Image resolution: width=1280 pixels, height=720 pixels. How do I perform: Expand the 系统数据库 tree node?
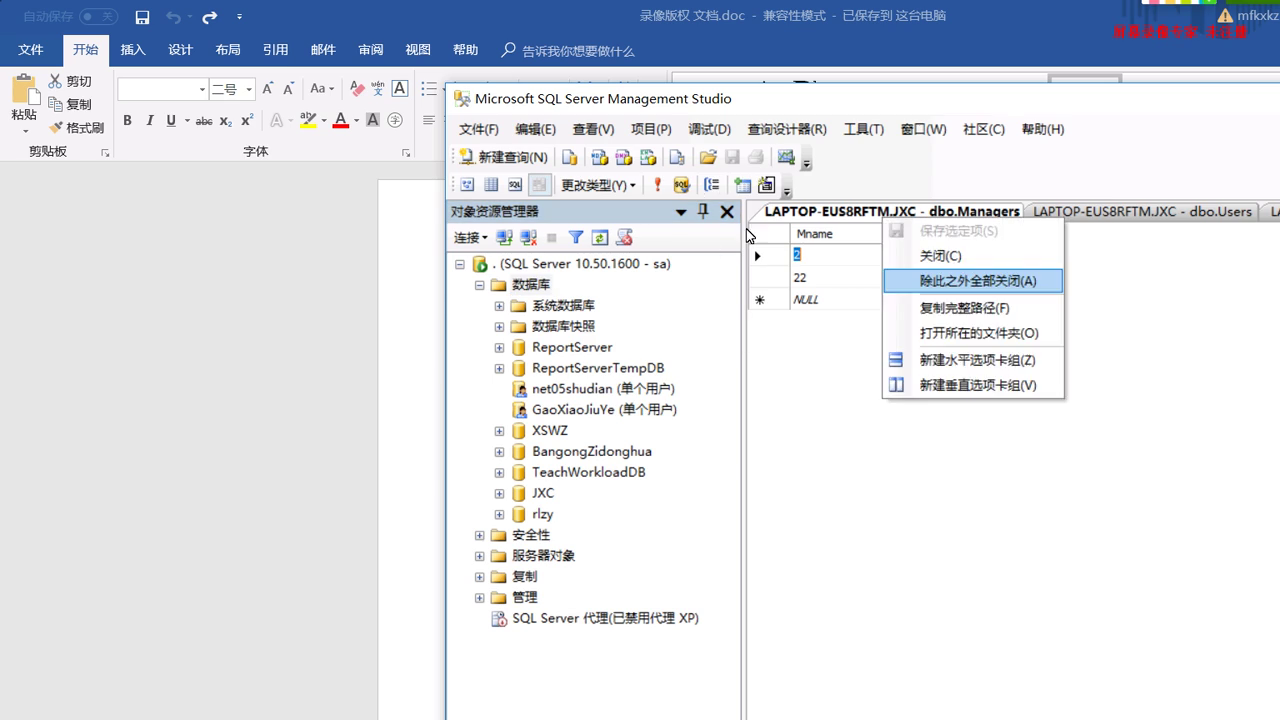(x=499, y=306)
